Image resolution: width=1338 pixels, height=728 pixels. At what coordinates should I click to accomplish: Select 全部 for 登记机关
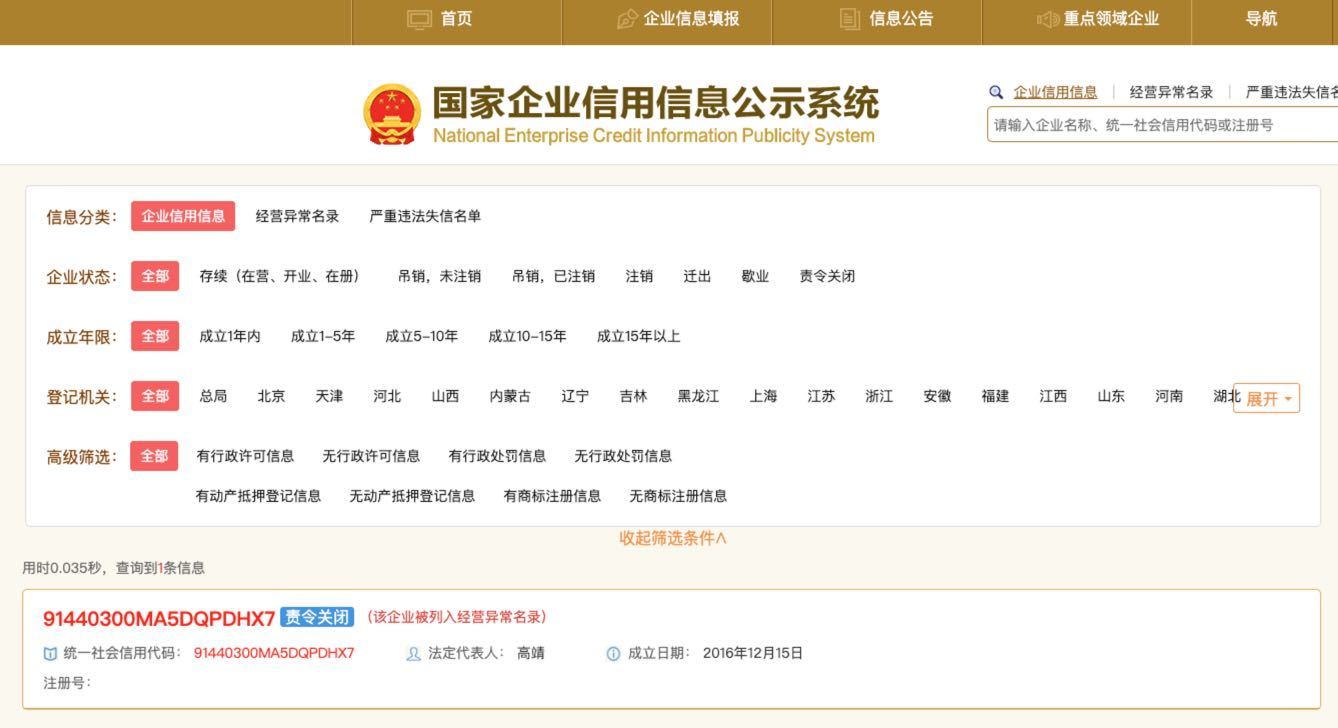(155, 396)
